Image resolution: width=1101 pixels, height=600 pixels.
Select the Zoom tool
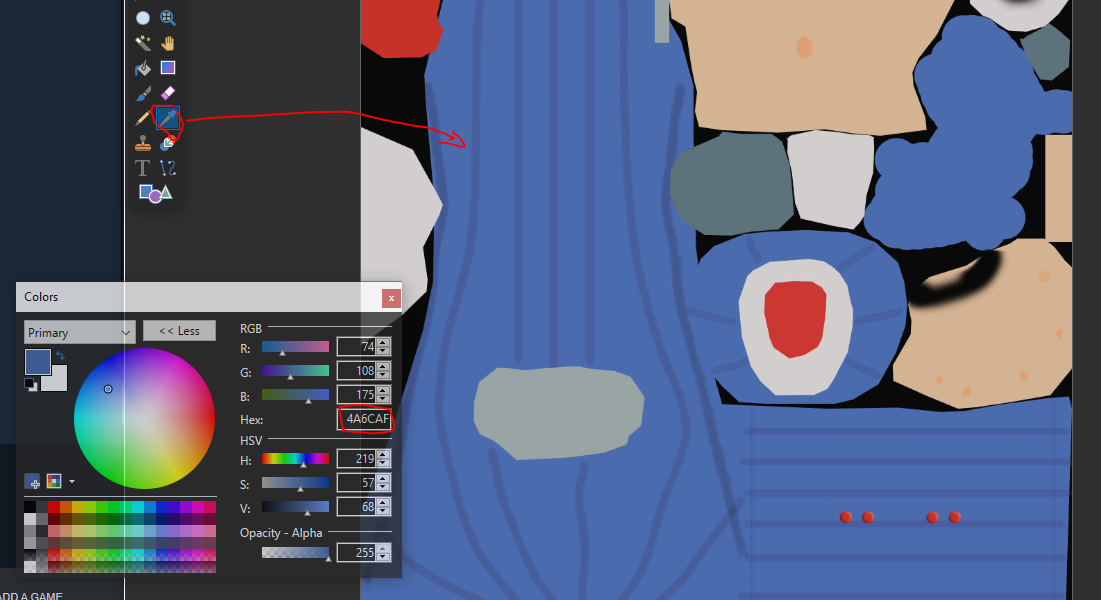(167, 18)
